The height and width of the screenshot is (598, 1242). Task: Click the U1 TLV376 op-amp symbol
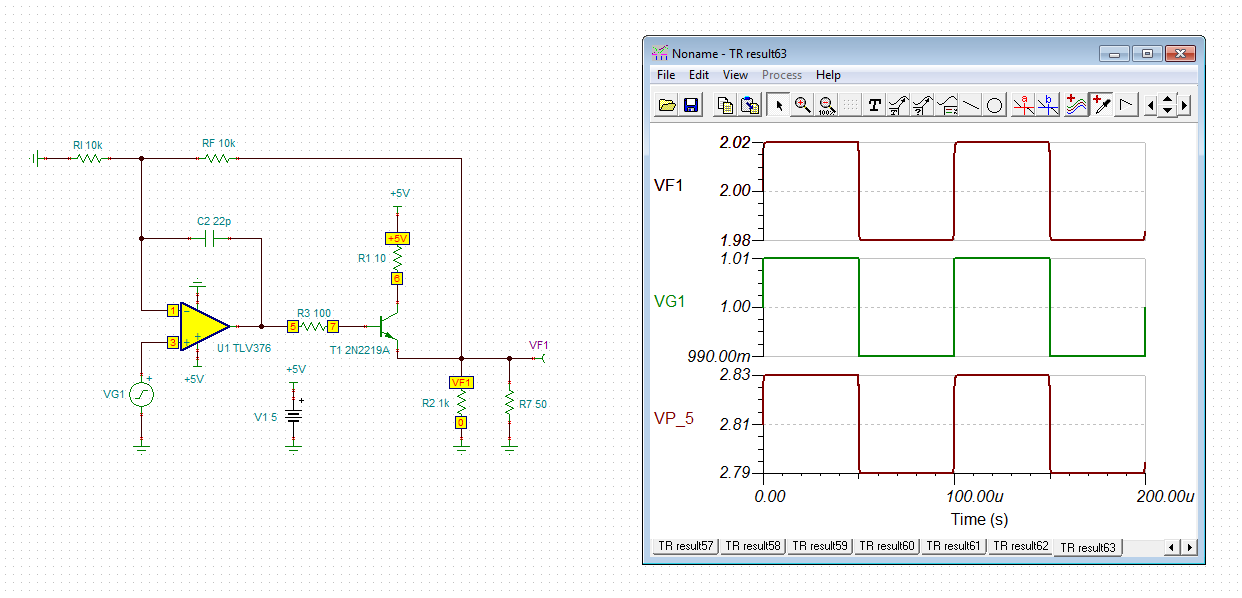204,325
